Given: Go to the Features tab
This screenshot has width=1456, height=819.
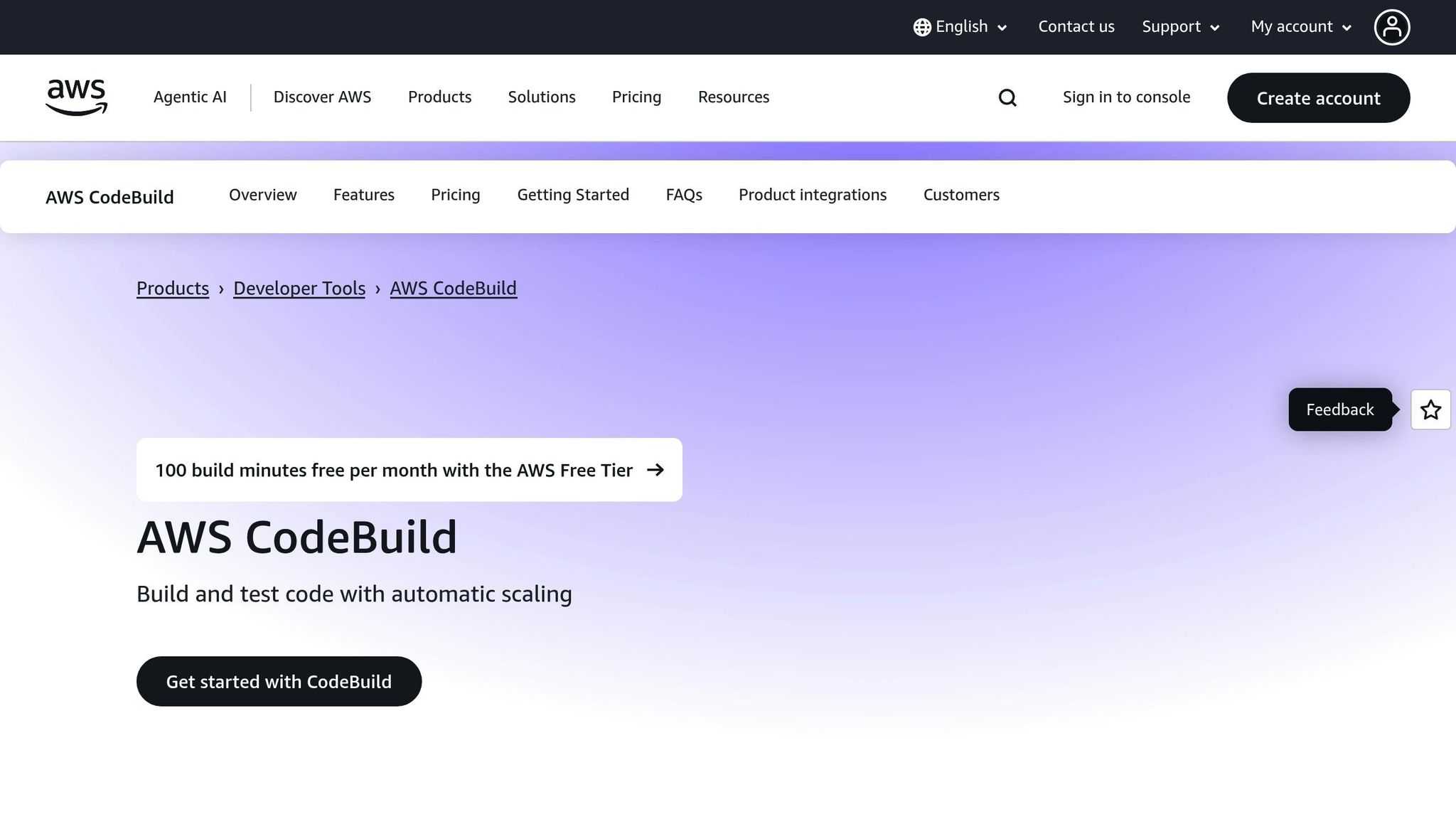Looking at the screenshot, I should [x=363, y=195].
